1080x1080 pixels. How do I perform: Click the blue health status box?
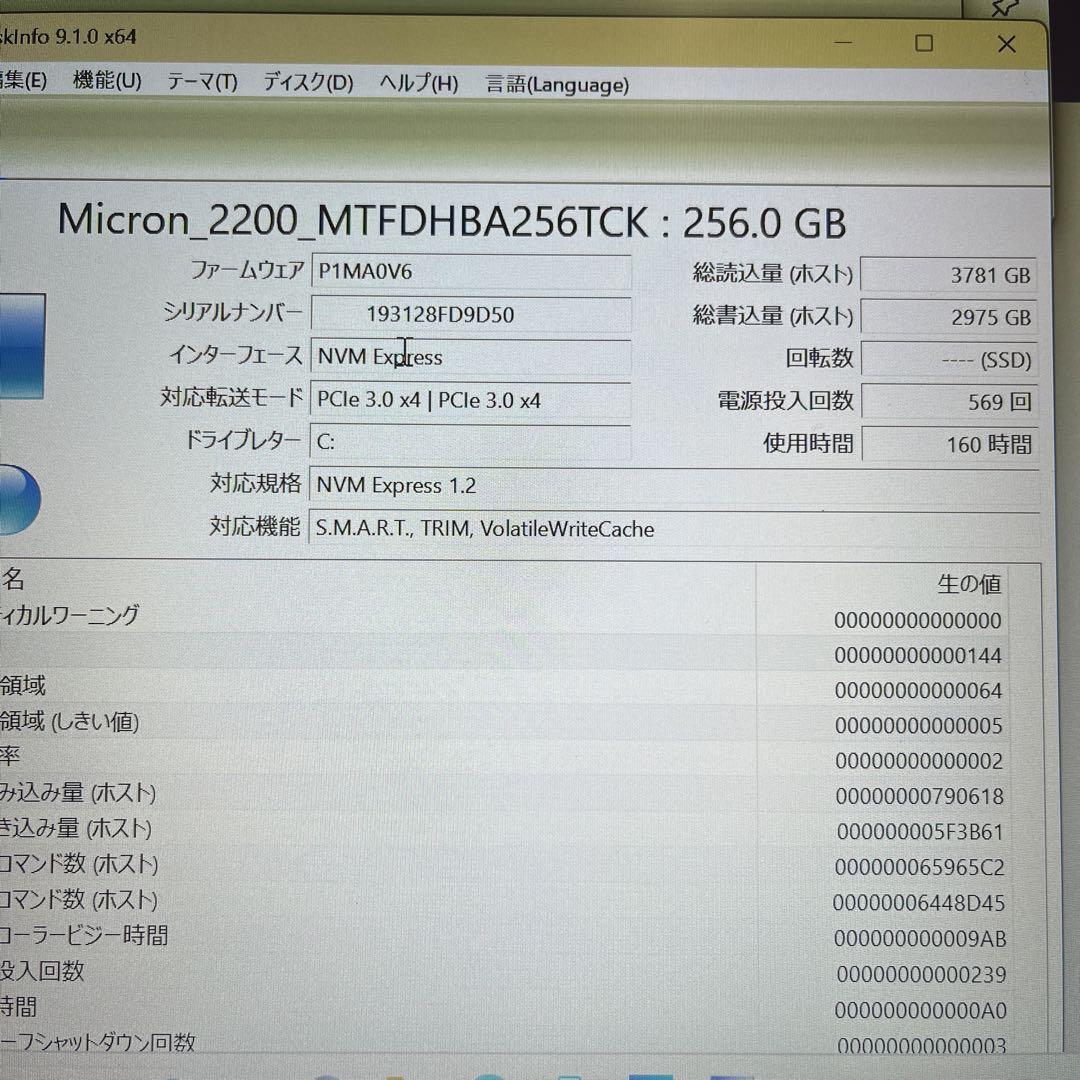click(22, 346)
